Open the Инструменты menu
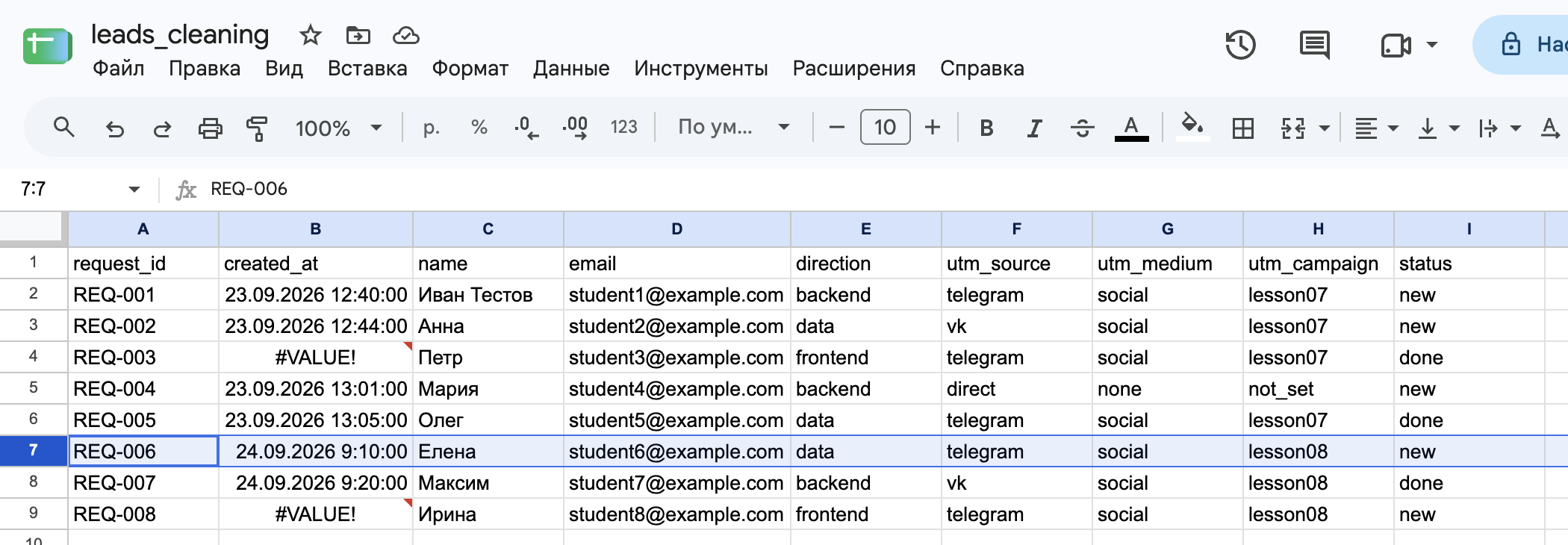This screenshot has height=545, width=1568. [x=701, y=69]
